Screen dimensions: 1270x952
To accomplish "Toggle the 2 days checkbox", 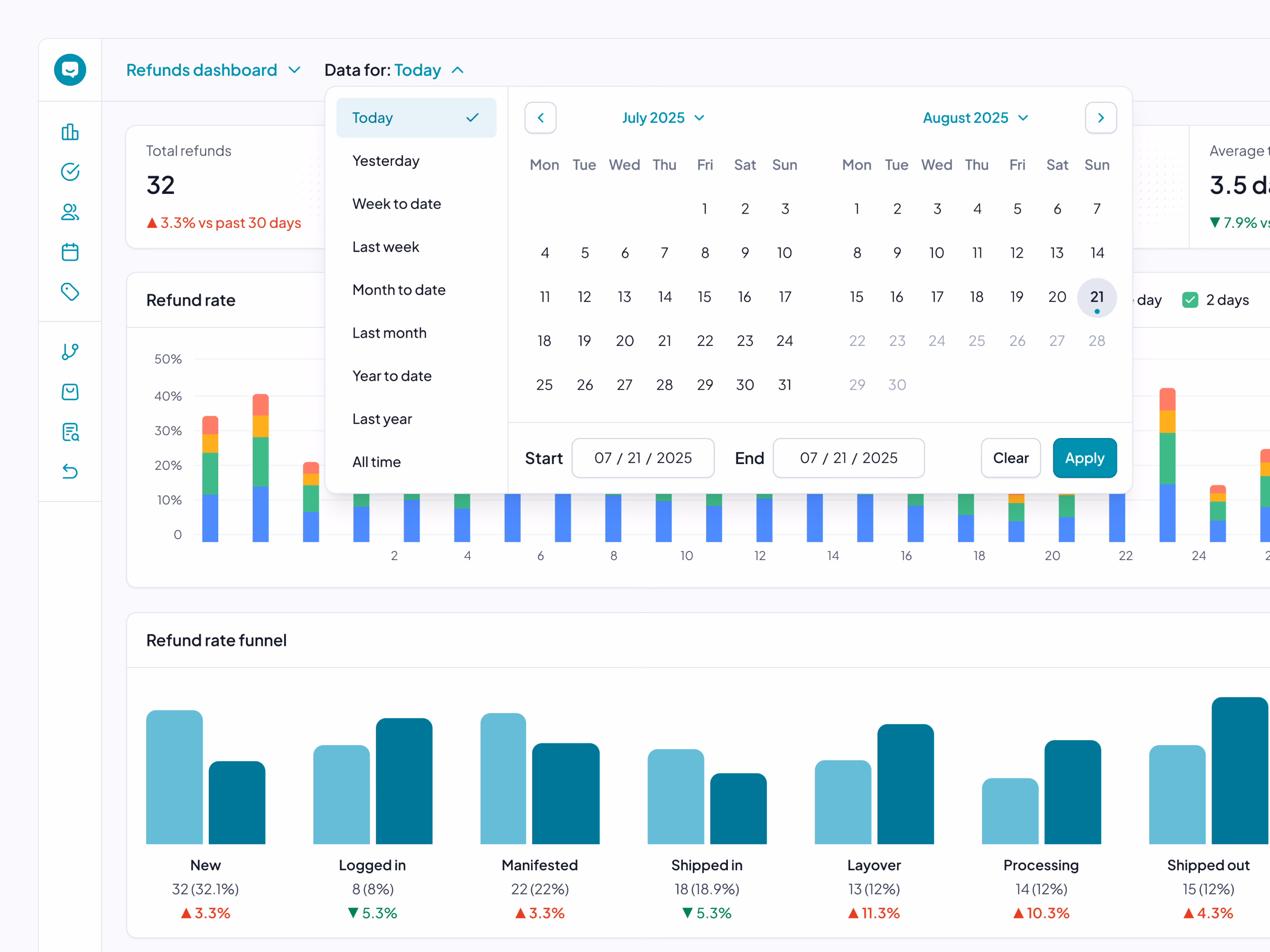I will point(1190,299).
